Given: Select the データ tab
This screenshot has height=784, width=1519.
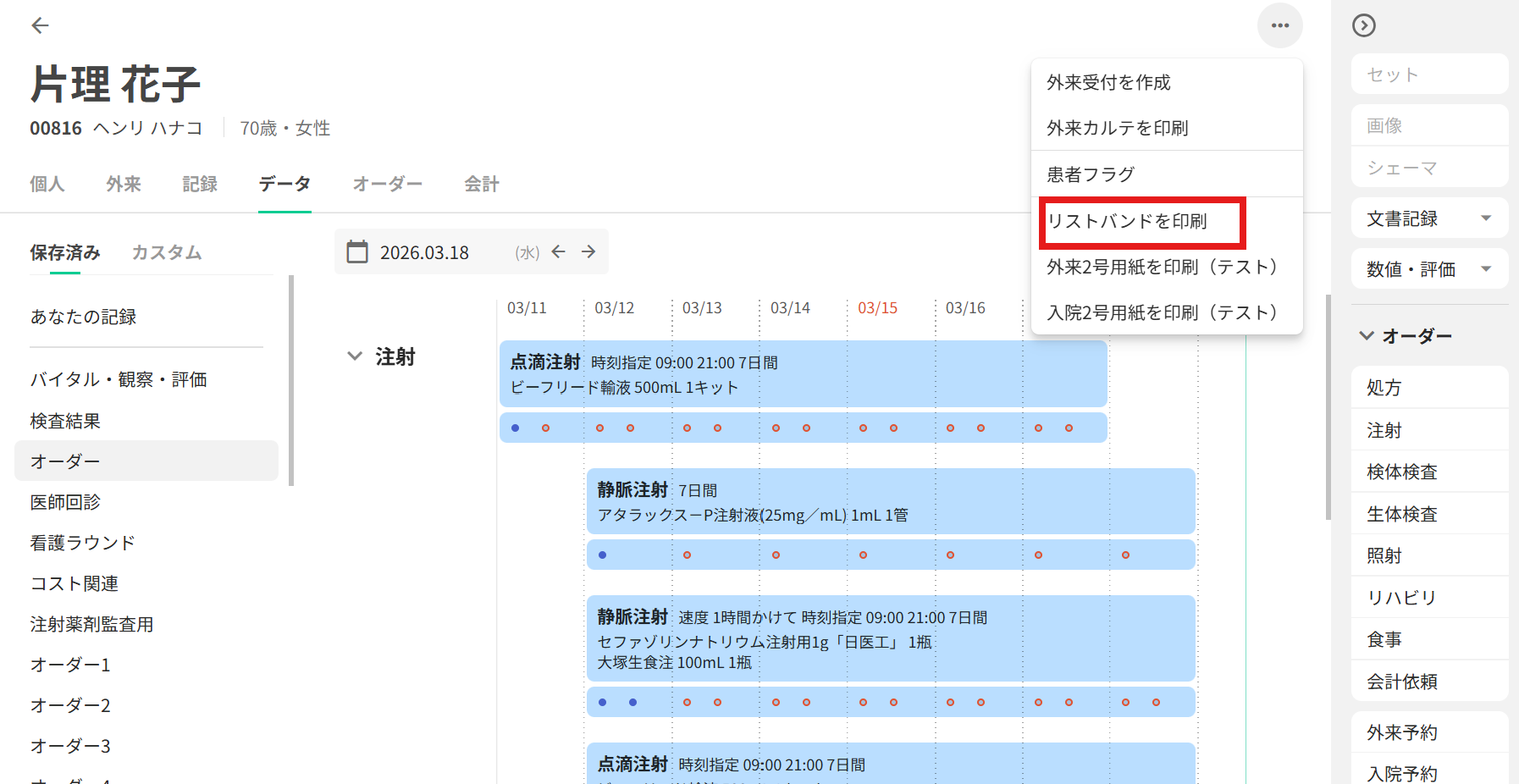Looking at the screenshot, I should tap(284, 184).
